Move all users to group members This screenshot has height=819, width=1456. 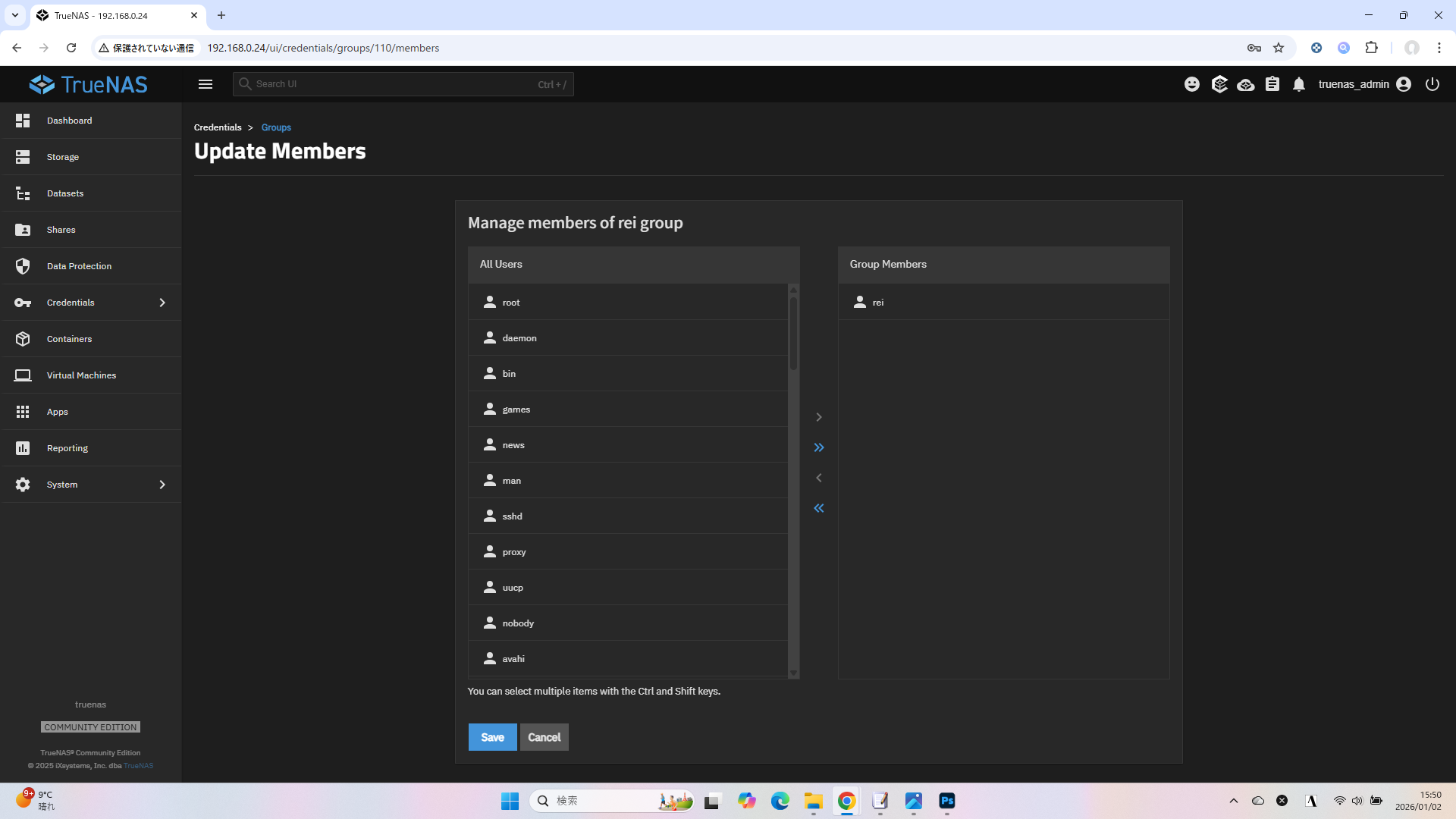pos(819,447)
